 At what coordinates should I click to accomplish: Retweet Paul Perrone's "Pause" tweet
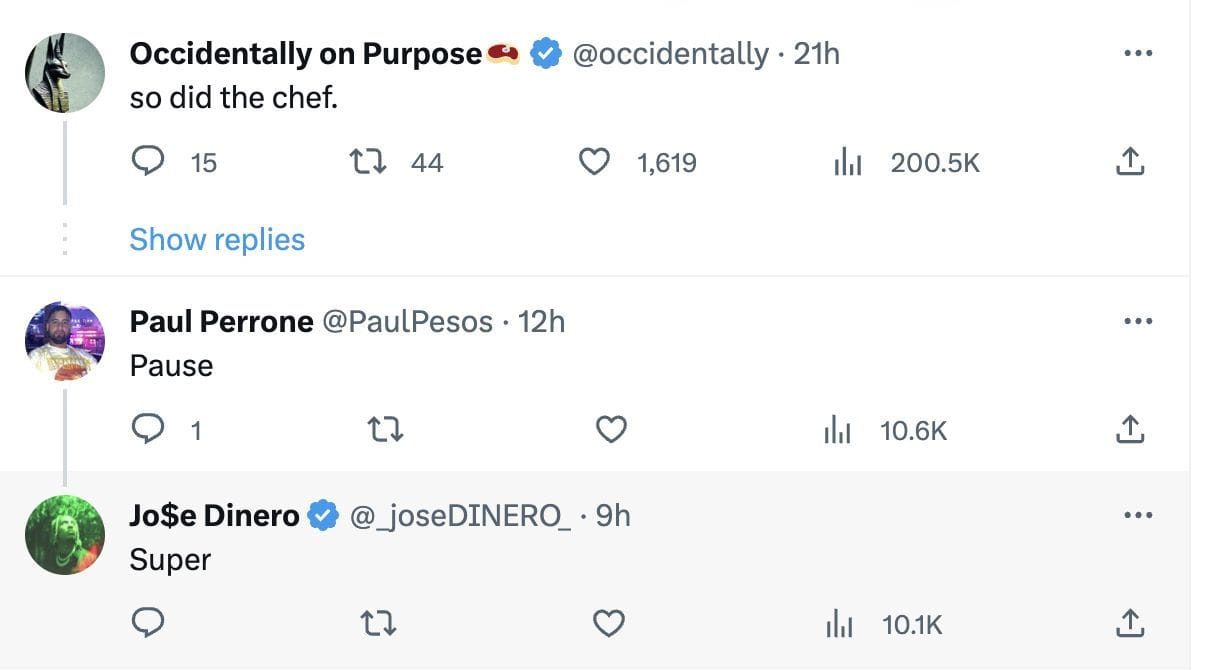point(386,430)
